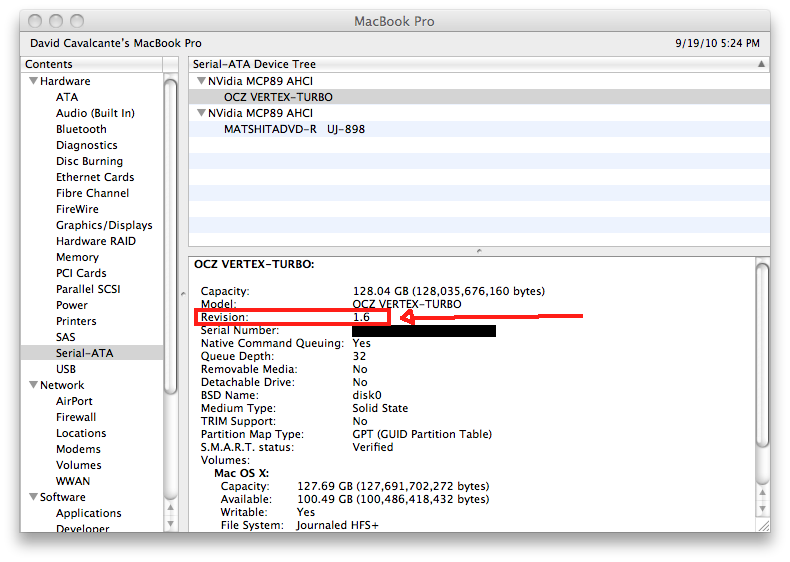The image size is (790, 562).
Task: Select OCZ VERTEX-TURBO device row
Action: pyautogui.click(x=479, y=97)
